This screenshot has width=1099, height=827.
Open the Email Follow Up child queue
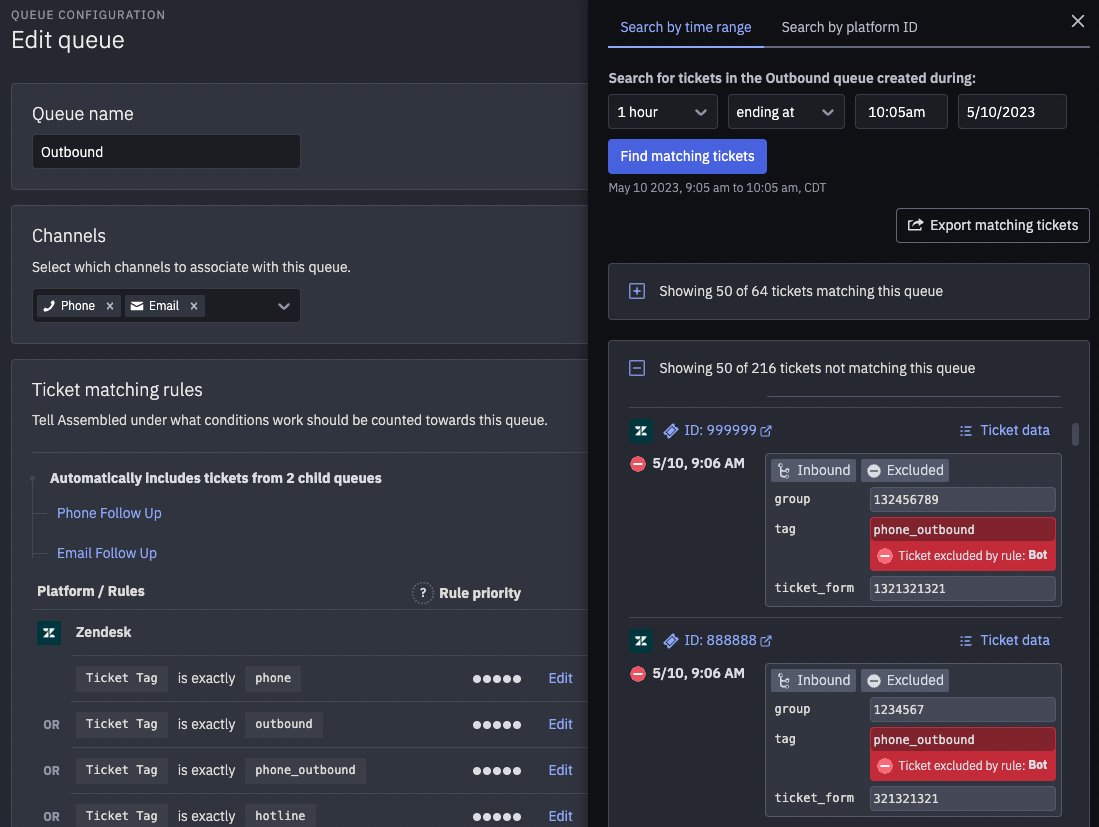(x=107, y=554)
